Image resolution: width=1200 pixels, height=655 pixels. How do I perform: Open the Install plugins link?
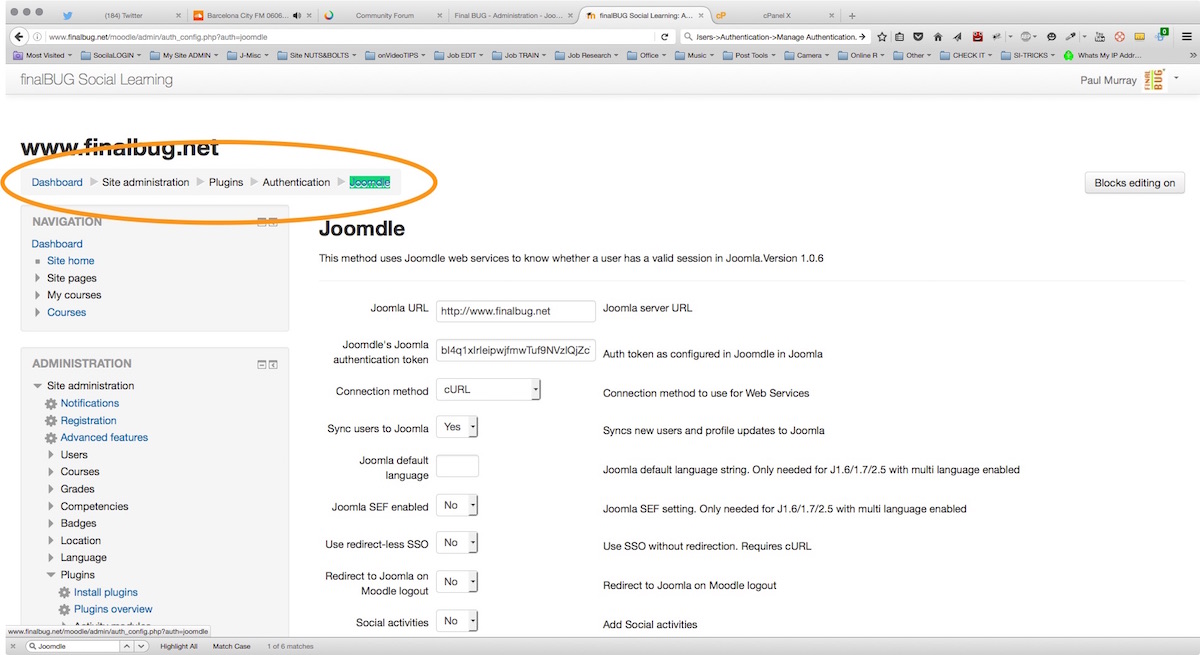[106, 592]
